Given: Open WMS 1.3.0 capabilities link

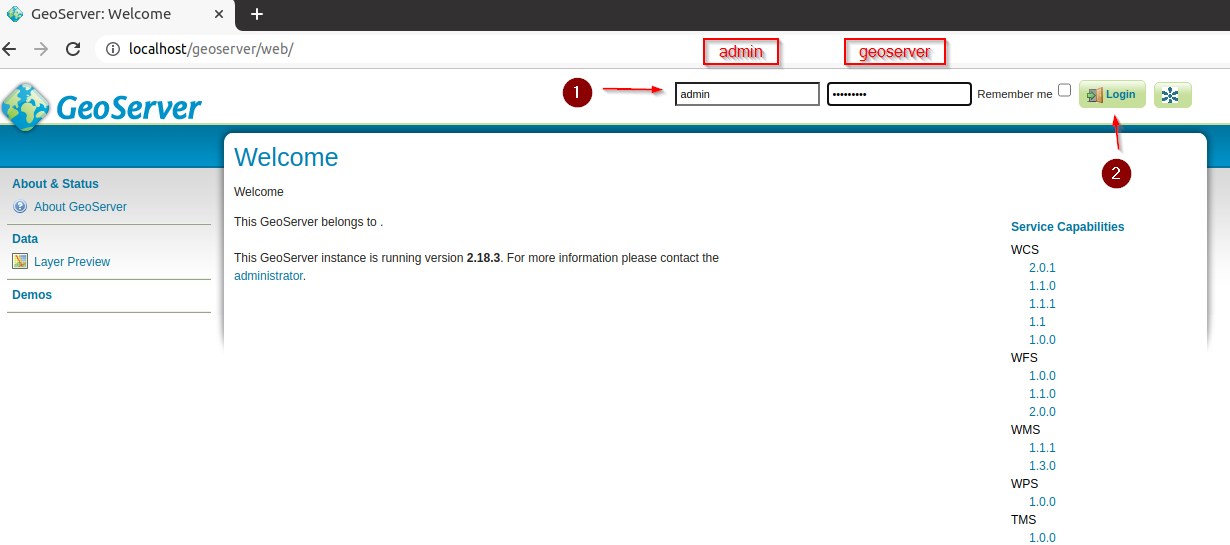Looking at the screenshot, I should click(1042, 466).
